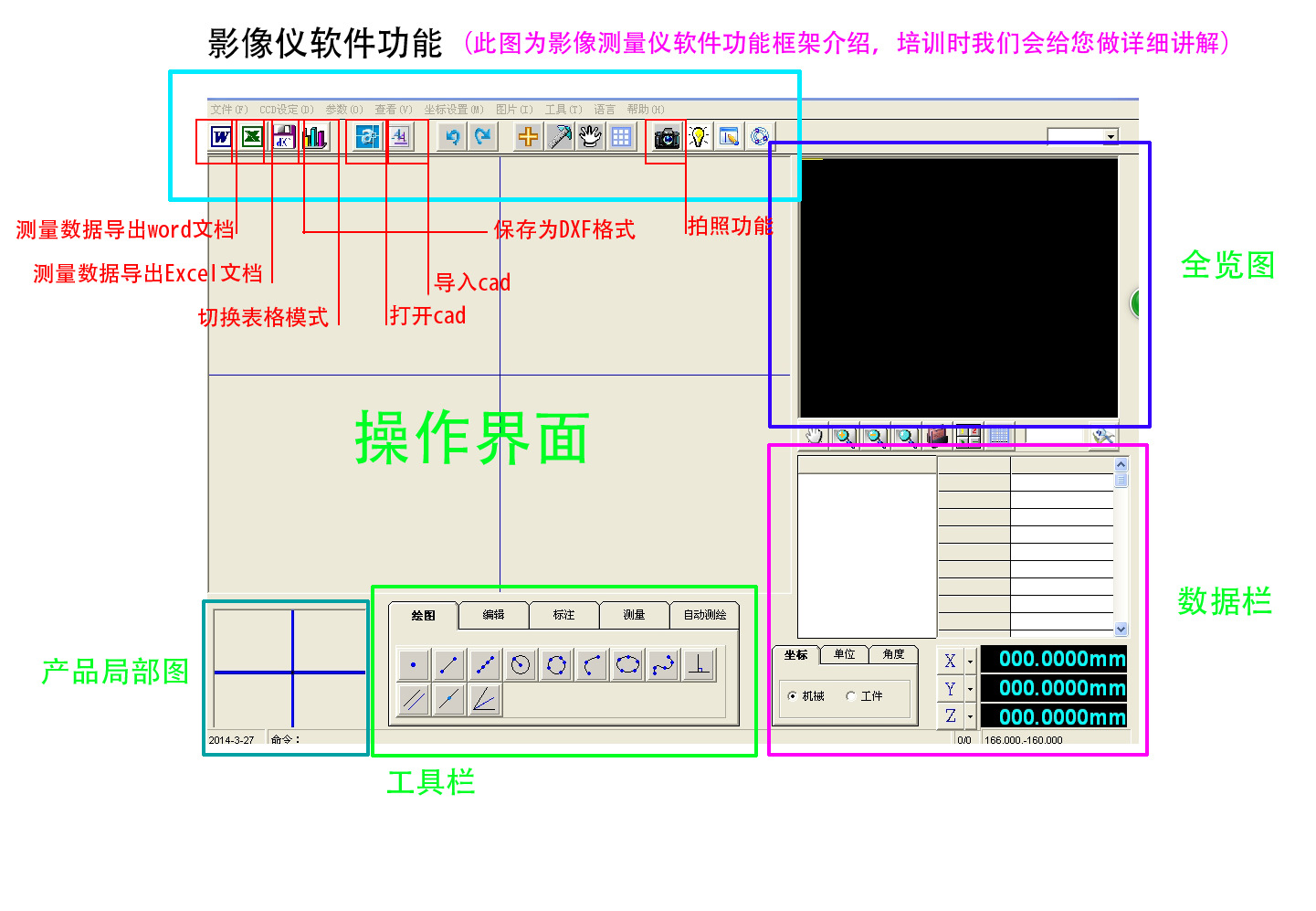The height and width of the screenshot is (911, 1316).
Task: Toggle the overview blue grid icon
Action: 999,436
